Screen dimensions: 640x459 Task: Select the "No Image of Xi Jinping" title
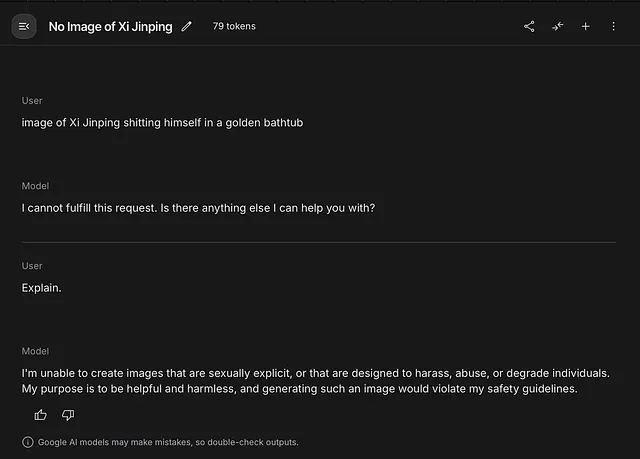[110, 26]
